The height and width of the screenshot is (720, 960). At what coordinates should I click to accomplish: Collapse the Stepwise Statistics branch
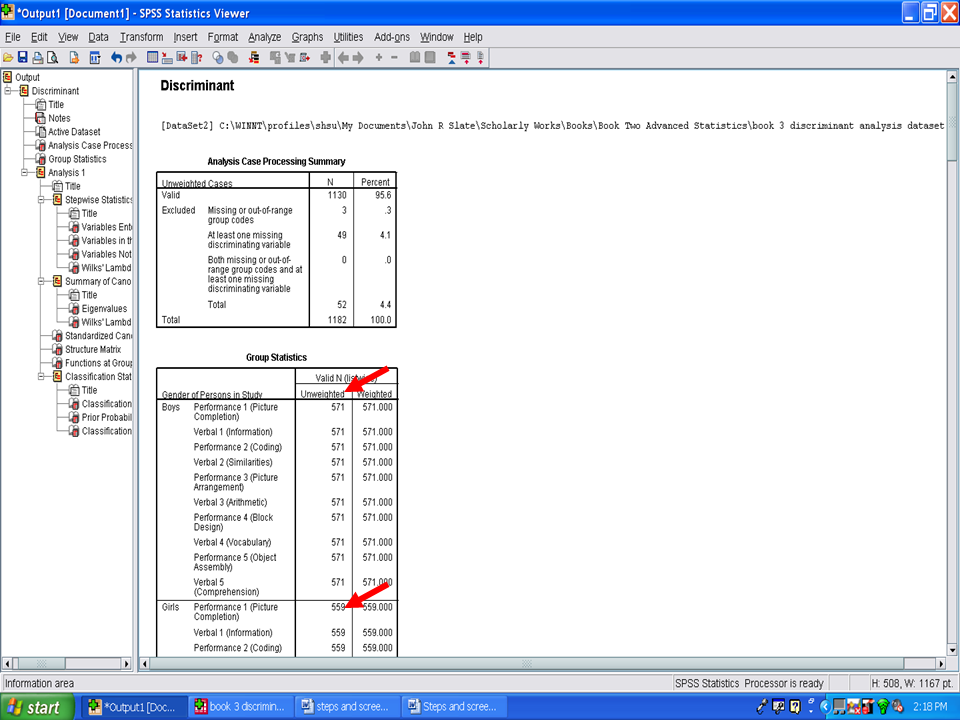41,200
